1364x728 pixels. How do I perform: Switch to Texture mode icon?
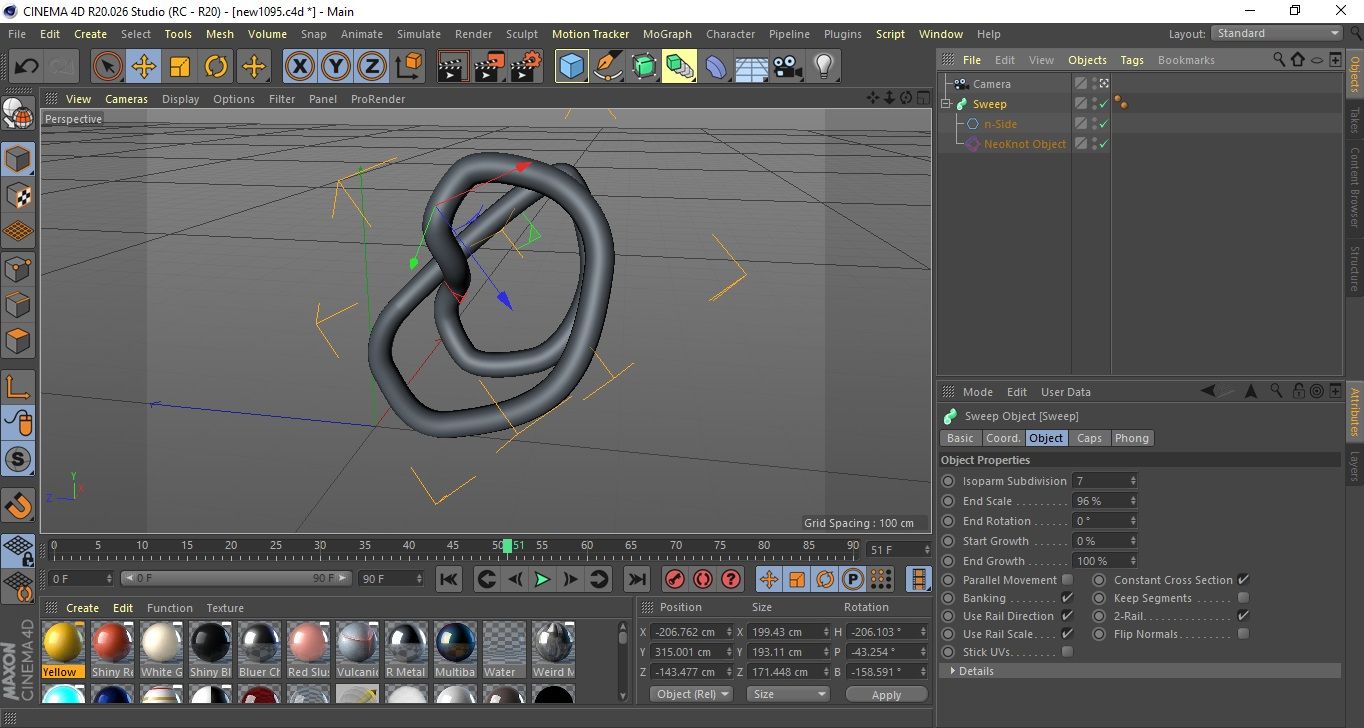tap(18, 195)
